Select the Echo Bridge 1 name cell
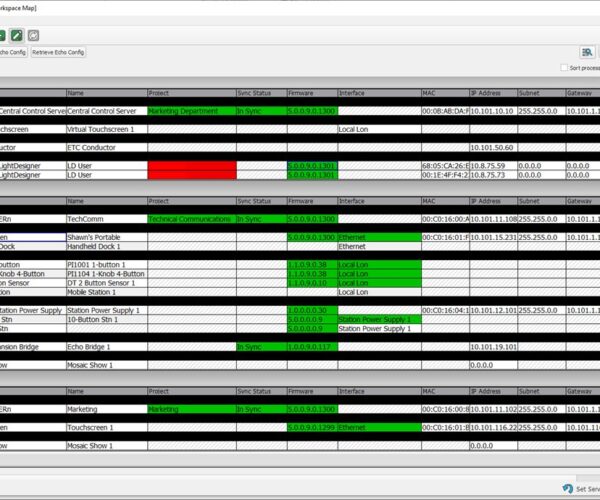600x500 pixels. point(105,347)
